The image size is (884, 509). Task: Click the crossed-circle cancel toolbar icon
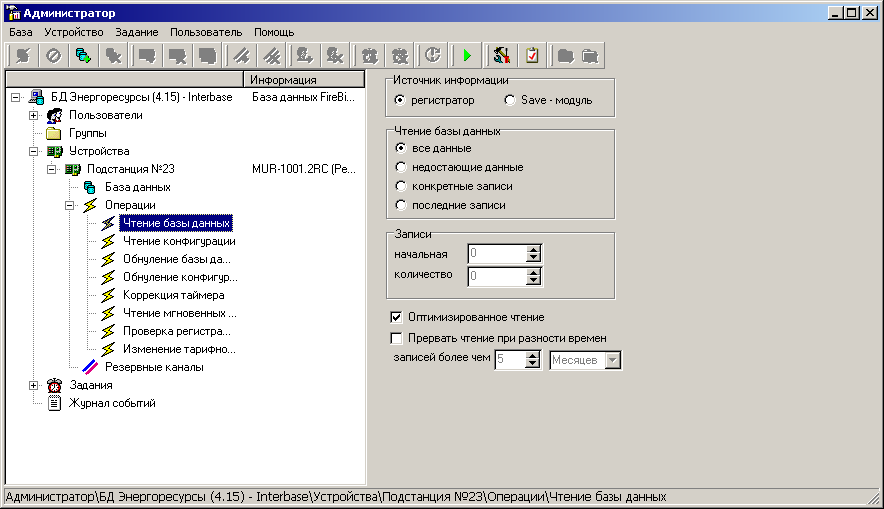(54, 55)
